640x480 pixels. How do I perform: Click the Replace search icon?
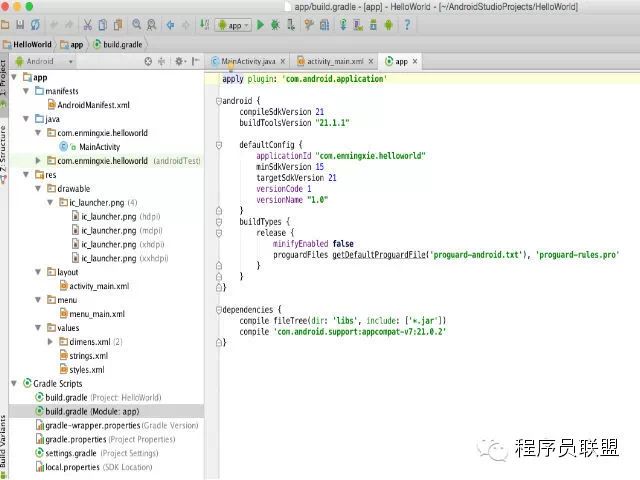[151, 25]
